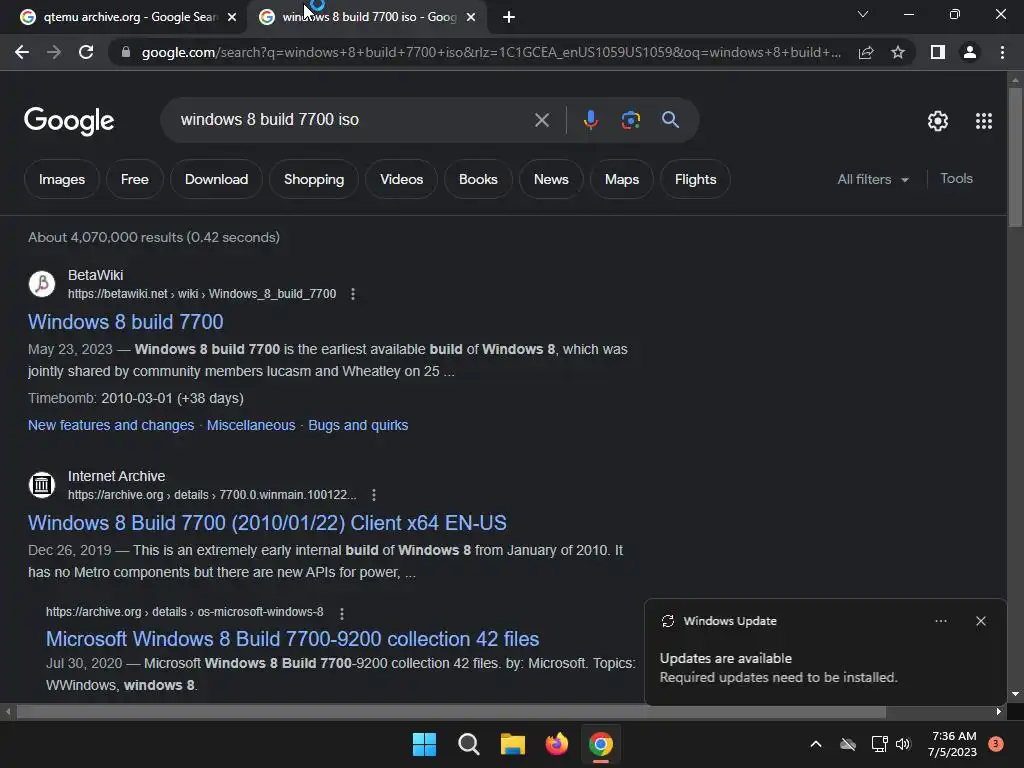
Task: Click the Chrome taskbar icon
Action: [601, 744]
